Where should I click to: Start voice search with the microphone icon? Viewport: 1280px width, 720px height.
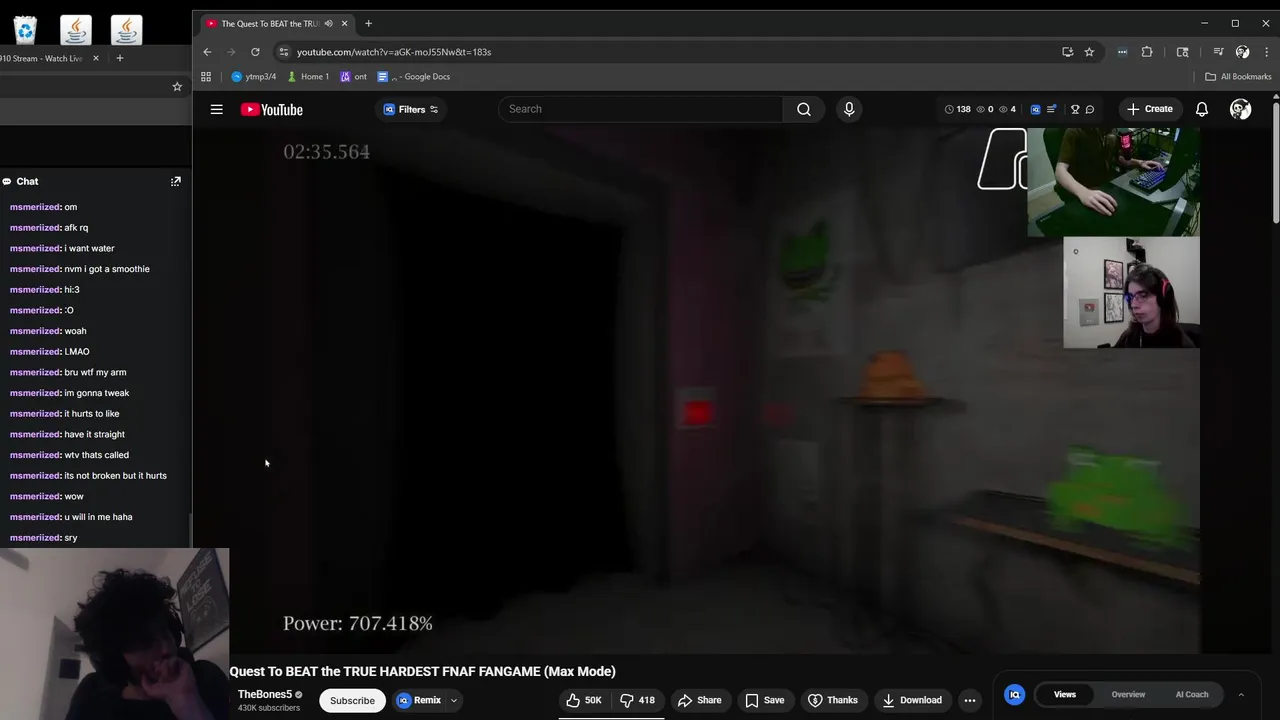pyautogui.click(x=849, y=109)
